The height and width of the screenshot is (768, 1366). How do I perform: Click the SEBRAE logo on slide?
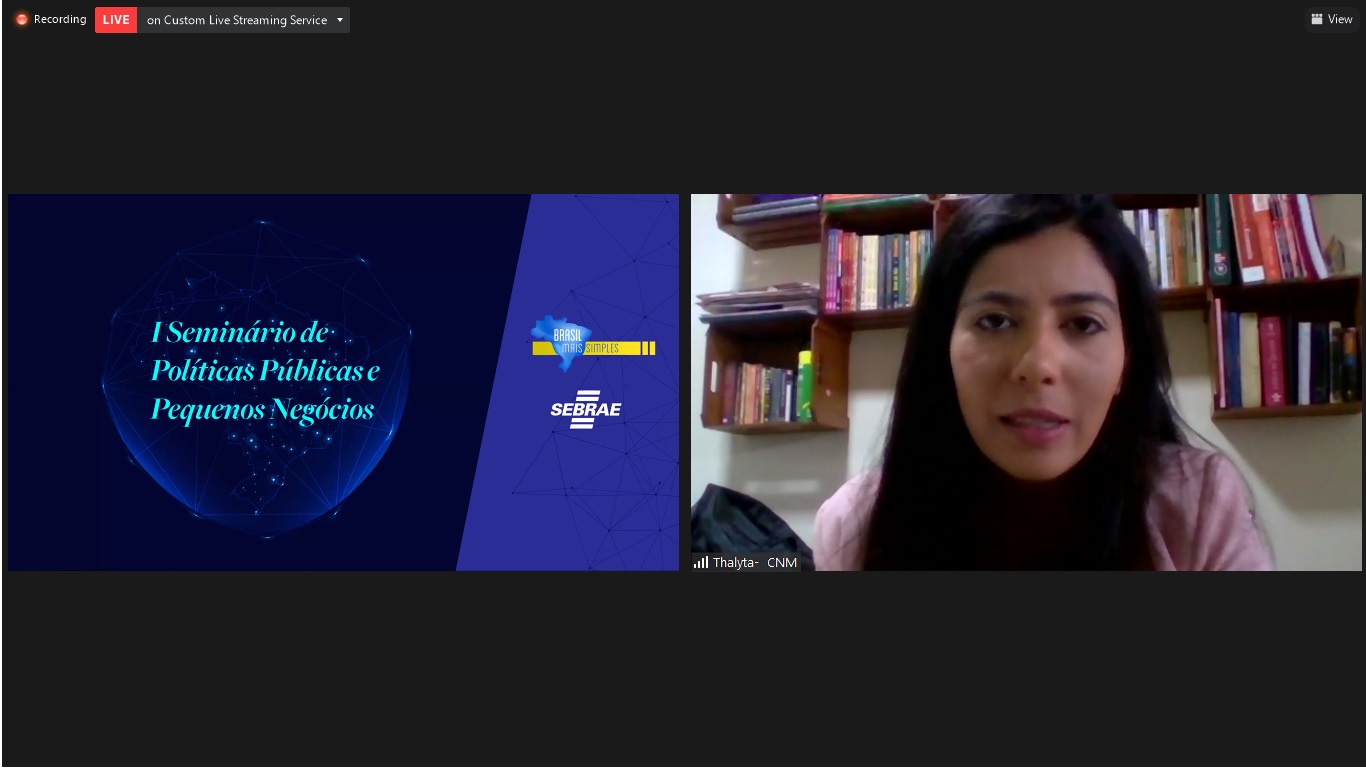click(586, 409)
